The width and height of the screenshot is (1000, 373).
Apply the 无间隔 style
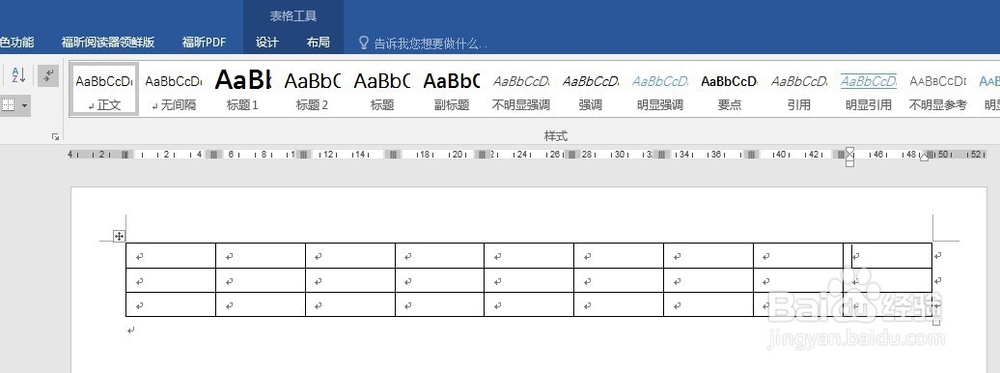click(x=173, y=89)
